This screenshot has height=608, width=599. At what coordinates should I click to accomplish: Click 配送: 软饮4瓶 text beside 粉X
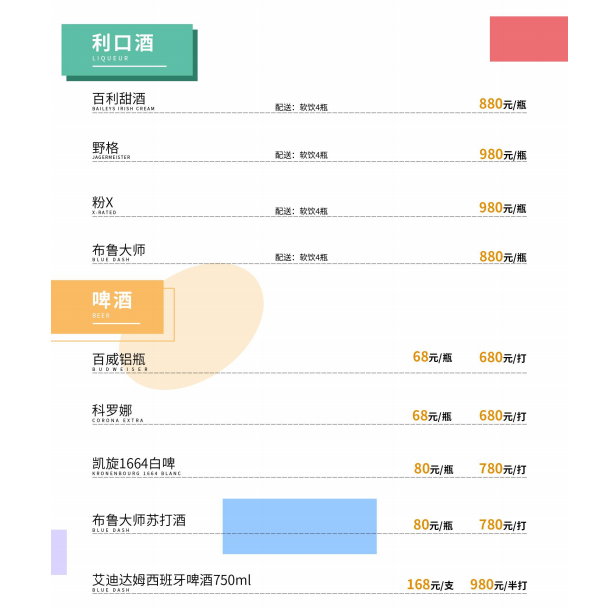pyautogui.click(x=301, y=211)
